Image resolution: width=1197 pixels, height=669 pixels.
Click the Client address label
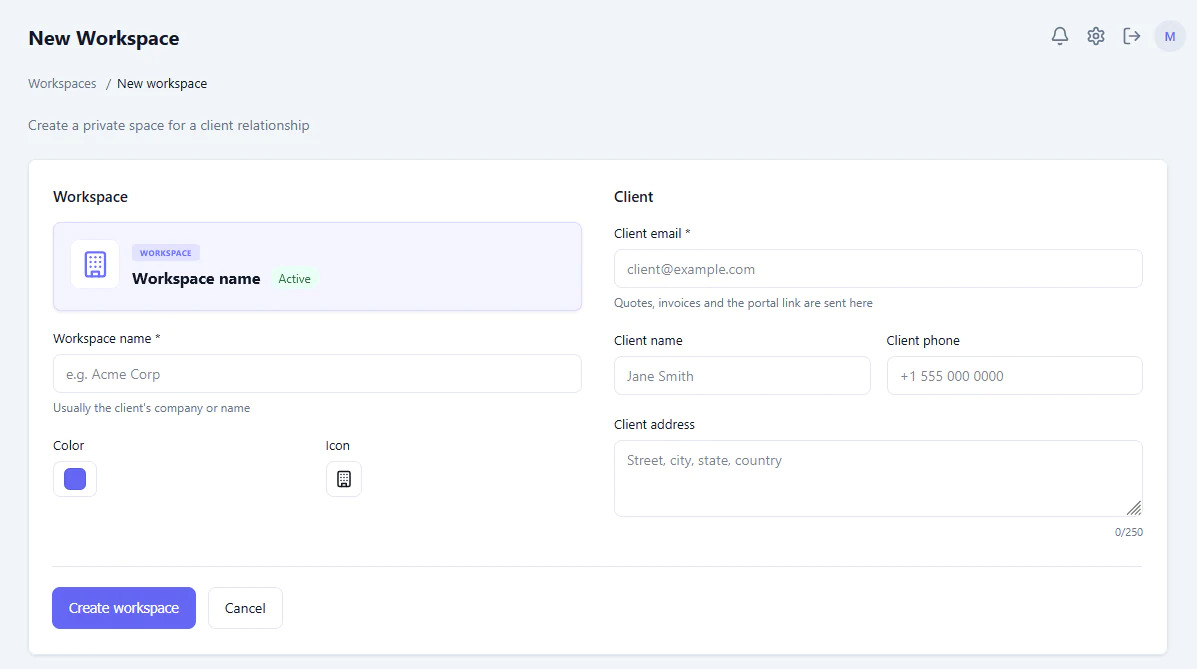[x=654, y=425]
